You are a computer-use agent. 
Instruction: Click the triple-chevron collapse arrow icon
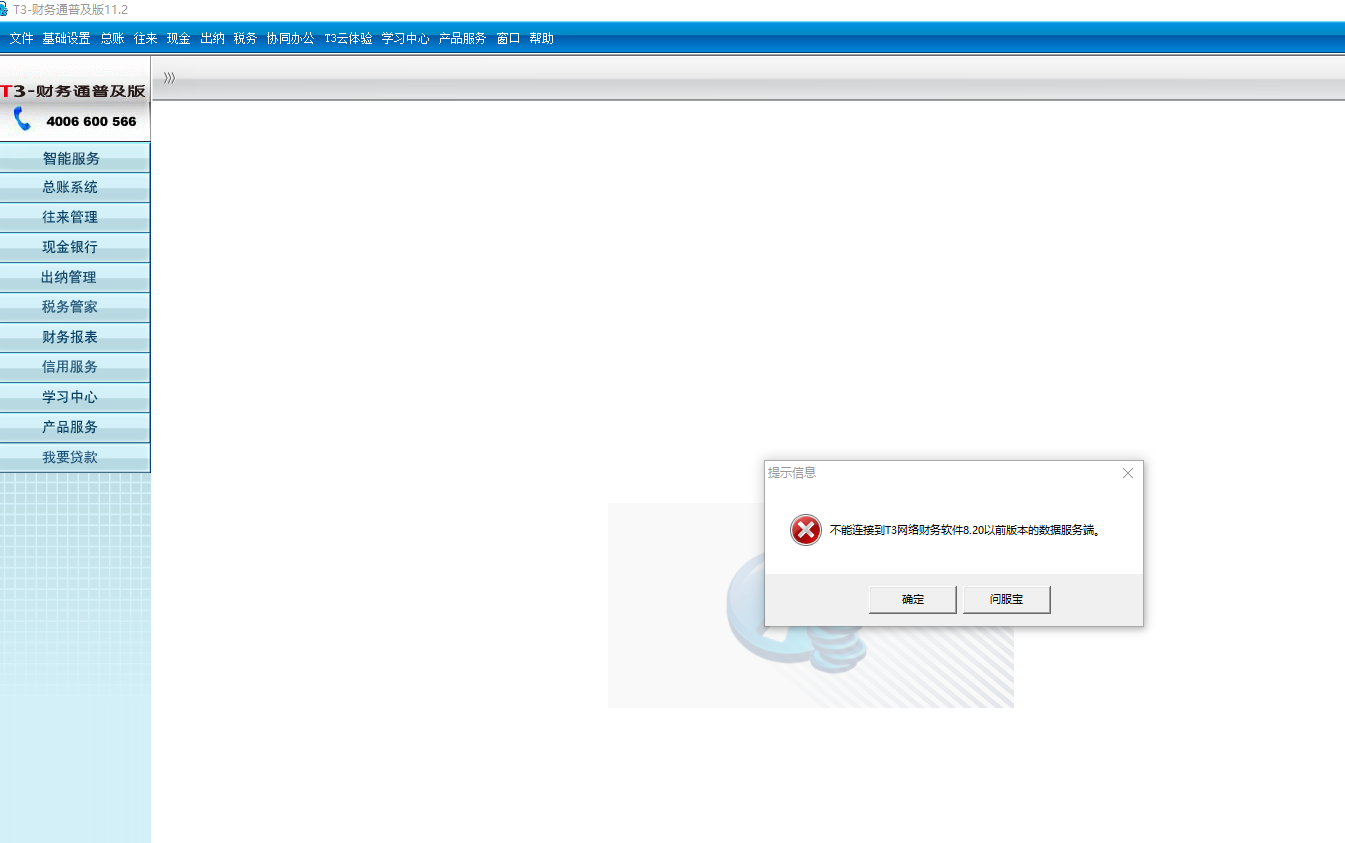tap(169, 78)
